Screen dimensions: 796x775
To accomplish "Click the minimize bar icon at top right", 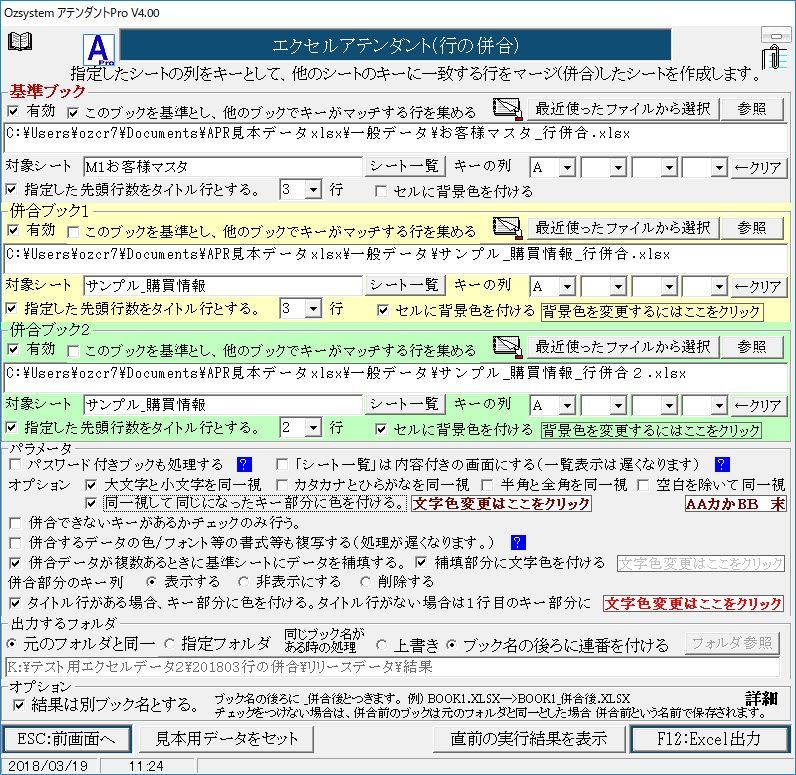I will pos(776,35).
